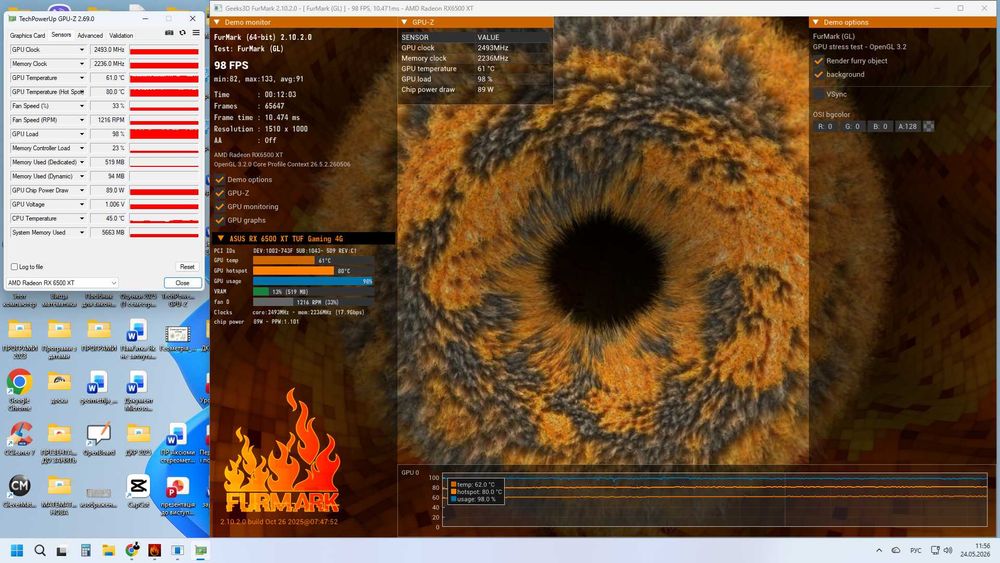The image size is (1000, 563).
Task: Enable Log to file in GPU-Z
Action: pos(14,267)
